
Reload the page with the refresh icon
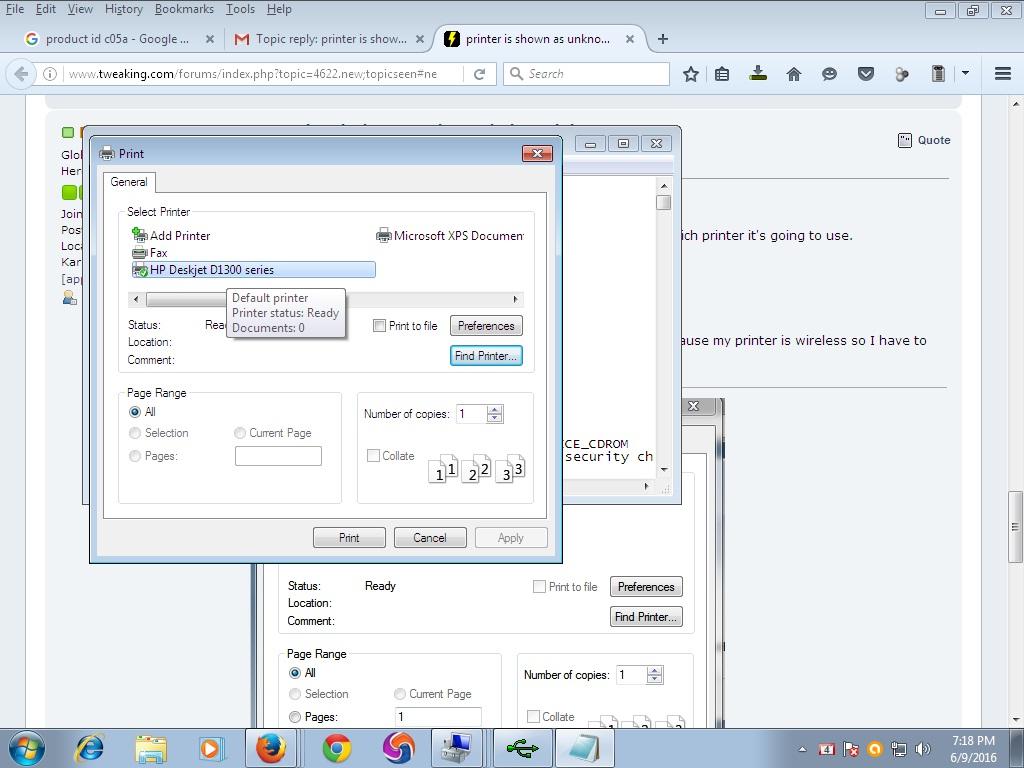pyautogui.click(x=479, y=74)
